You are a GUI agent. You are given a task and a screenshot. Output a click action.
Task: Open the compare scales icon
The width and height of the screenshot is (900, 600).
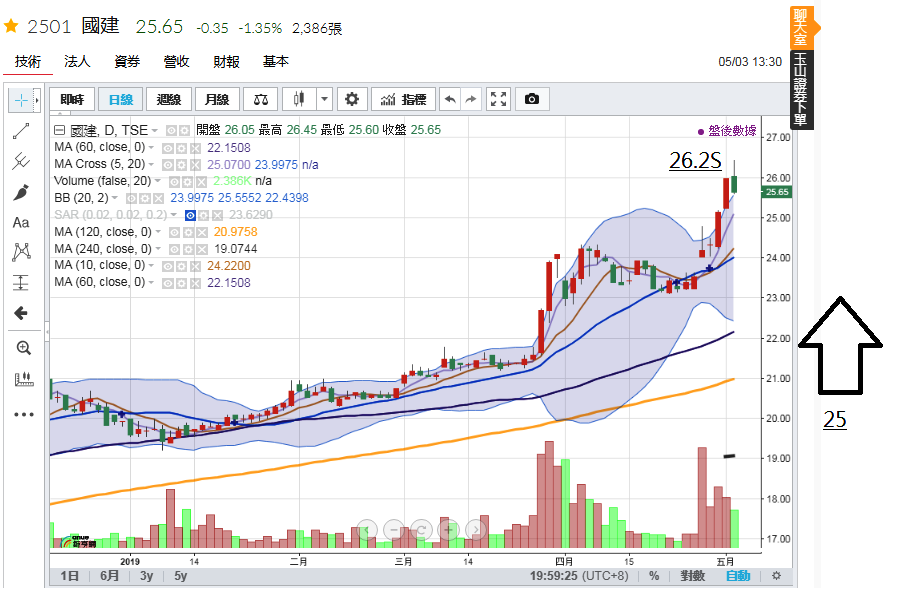pyautogui.click(x=261, y=99)
